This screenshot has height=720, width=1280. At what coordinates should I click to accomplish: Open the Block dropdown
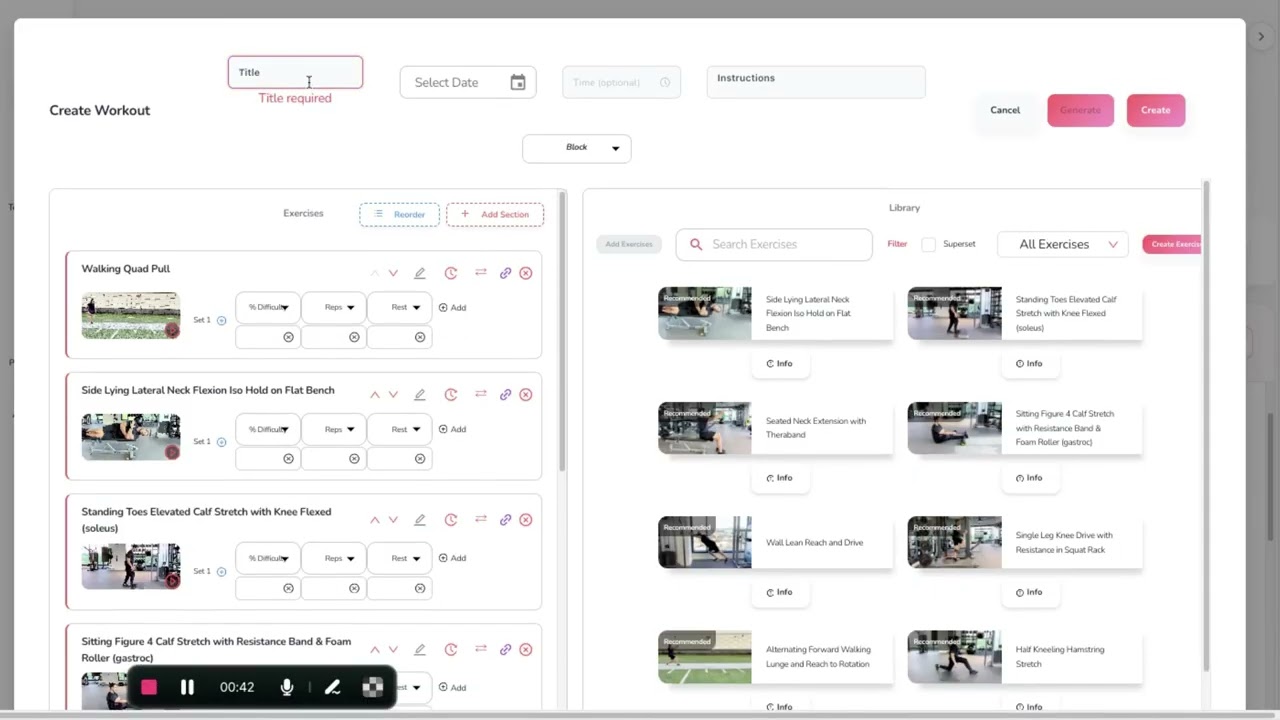tap(577, 148)
